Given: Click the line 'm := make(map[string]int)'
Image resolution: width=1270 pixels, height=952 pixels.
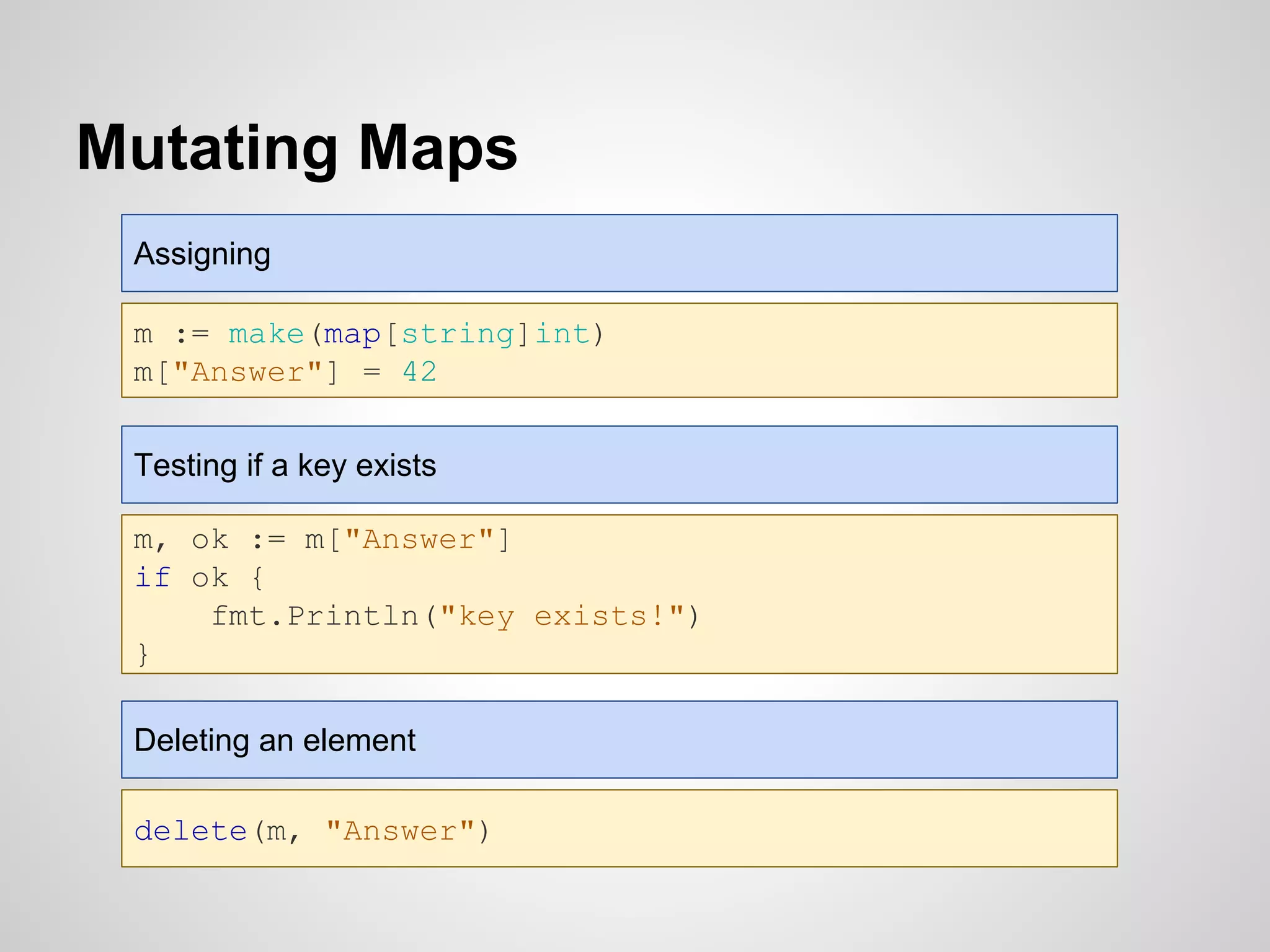Looking at the screenshot, I should click(368, 335).
